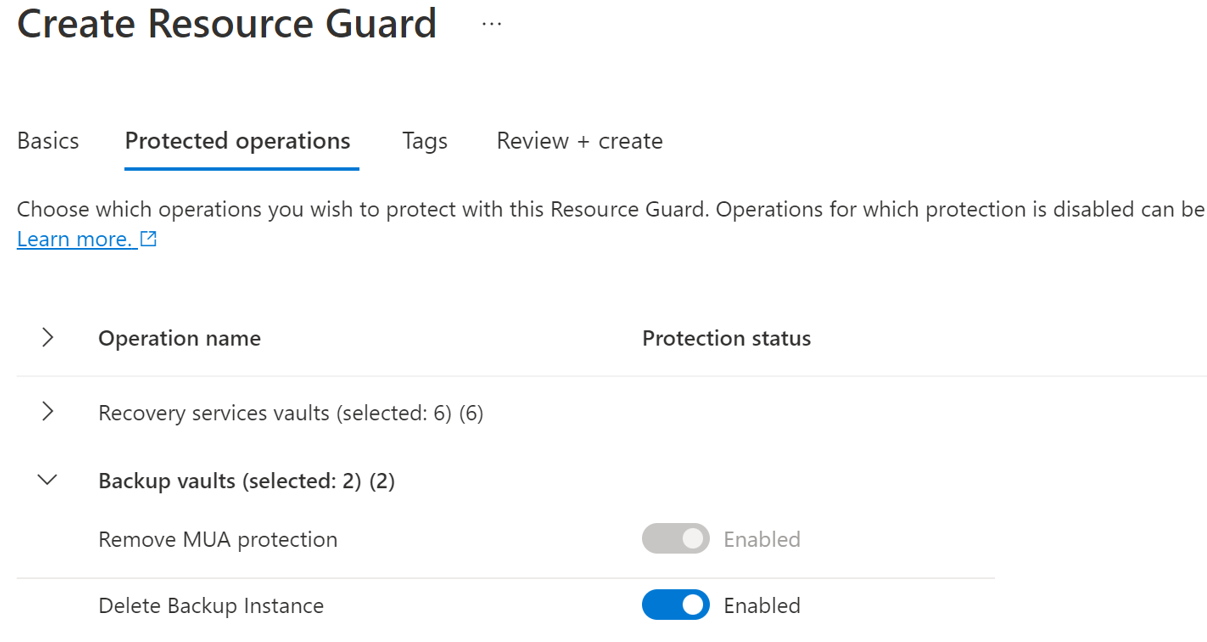The image size is (1207, 642).
Task: Switch to the Basics tab
Action: (47, 141)
